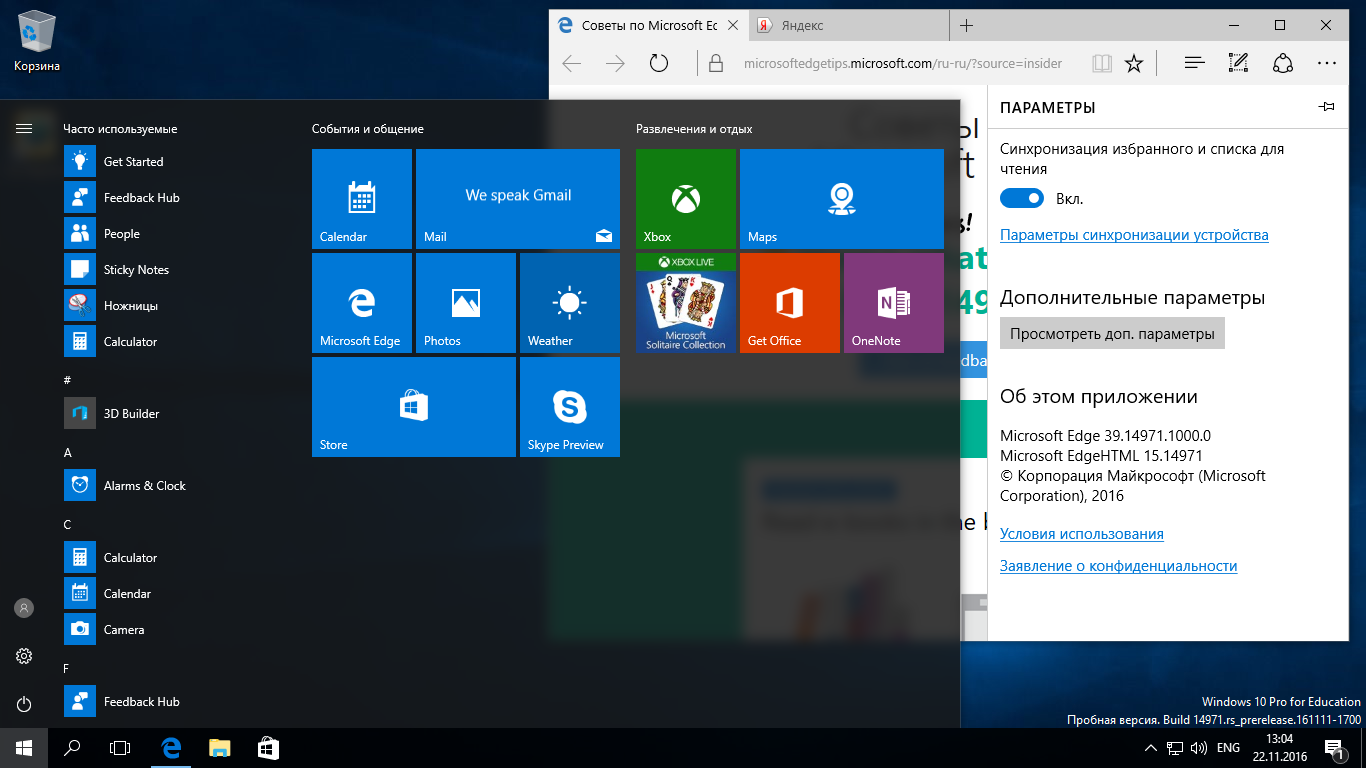Open Условия использования link

click(x=1082, y=534)
